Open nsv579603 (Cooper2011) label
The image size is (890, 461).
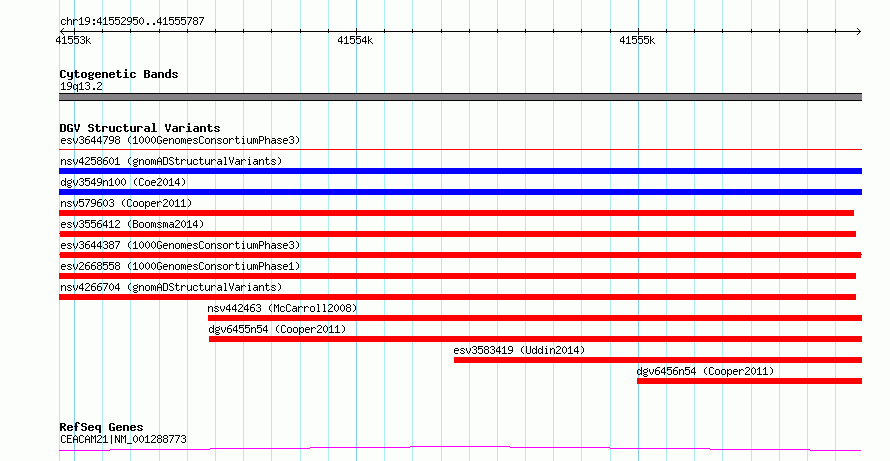[126, 203]
